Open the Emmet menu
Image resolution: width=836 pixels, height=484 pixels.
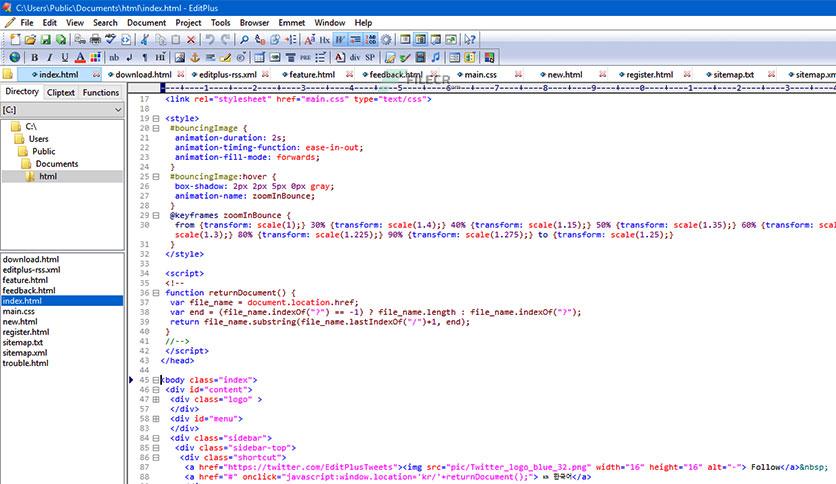tap(292, 23)
